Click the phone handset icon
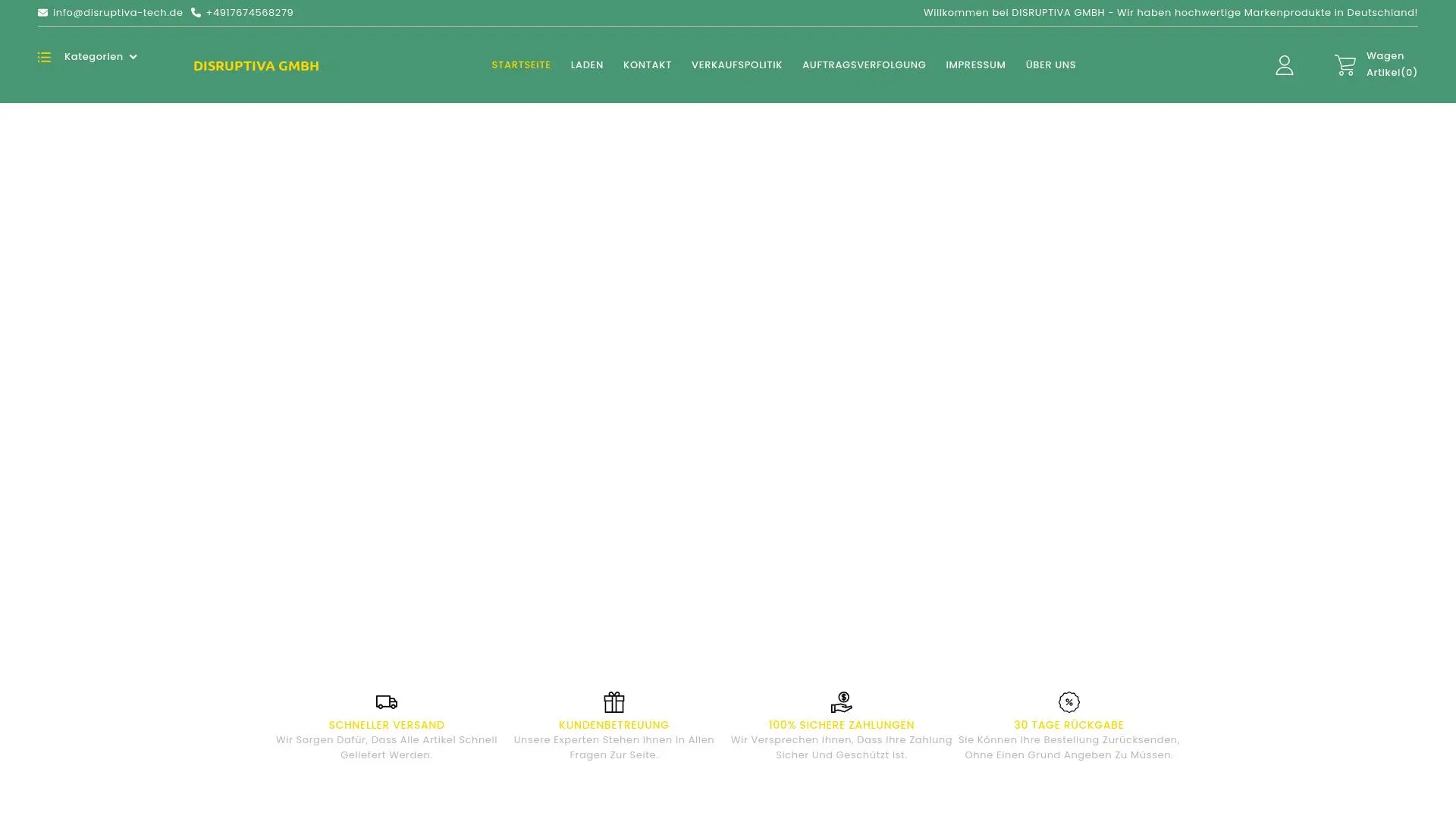This screenshot has height=819, width=1456. [196, 13]
